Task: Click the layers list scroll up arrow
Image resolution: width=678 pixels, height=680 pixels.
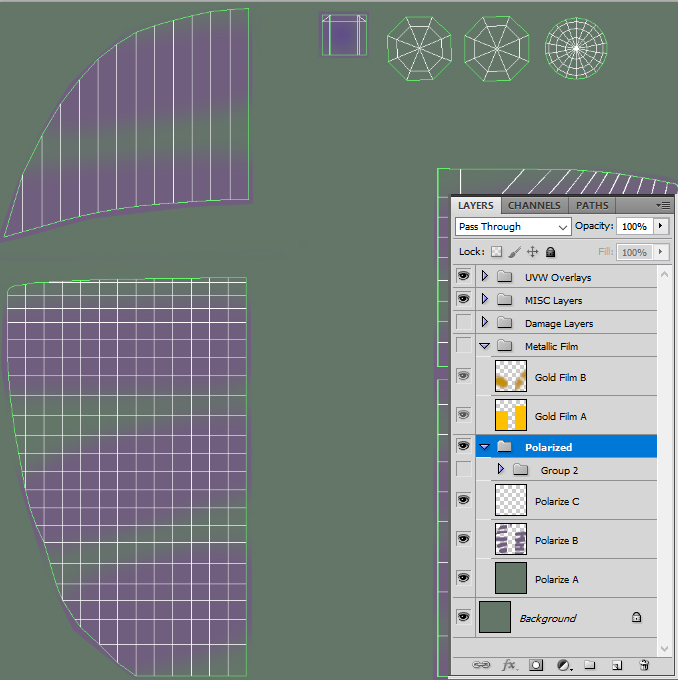Action: click(x=664, y=274)
